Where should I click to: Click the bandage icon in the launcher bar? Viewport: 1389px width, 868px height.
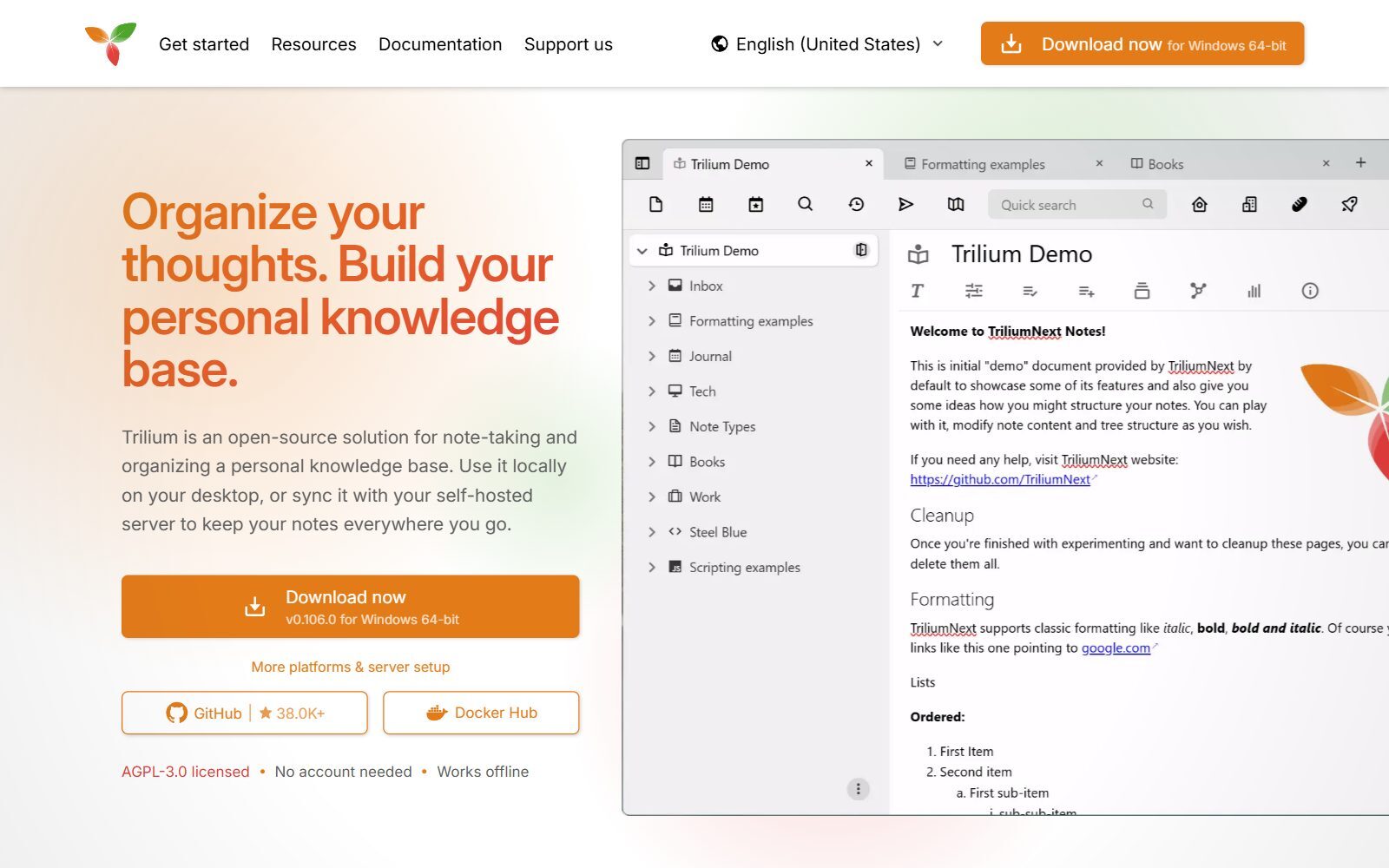click(1300, 204)
